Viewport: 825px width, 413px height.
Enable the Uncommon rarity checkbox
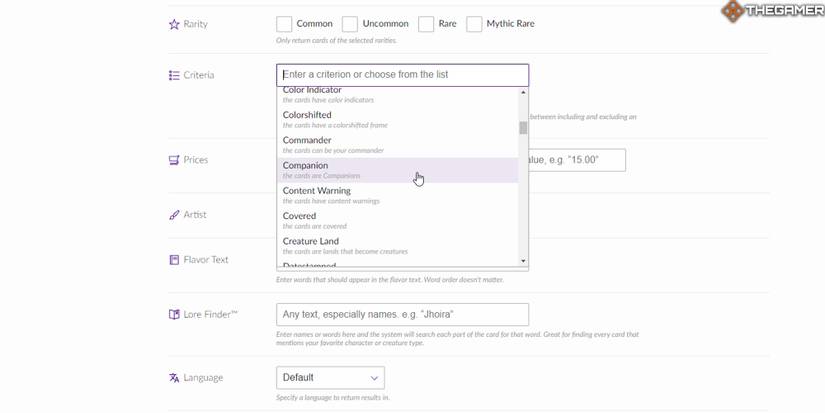tap(350, 24)
